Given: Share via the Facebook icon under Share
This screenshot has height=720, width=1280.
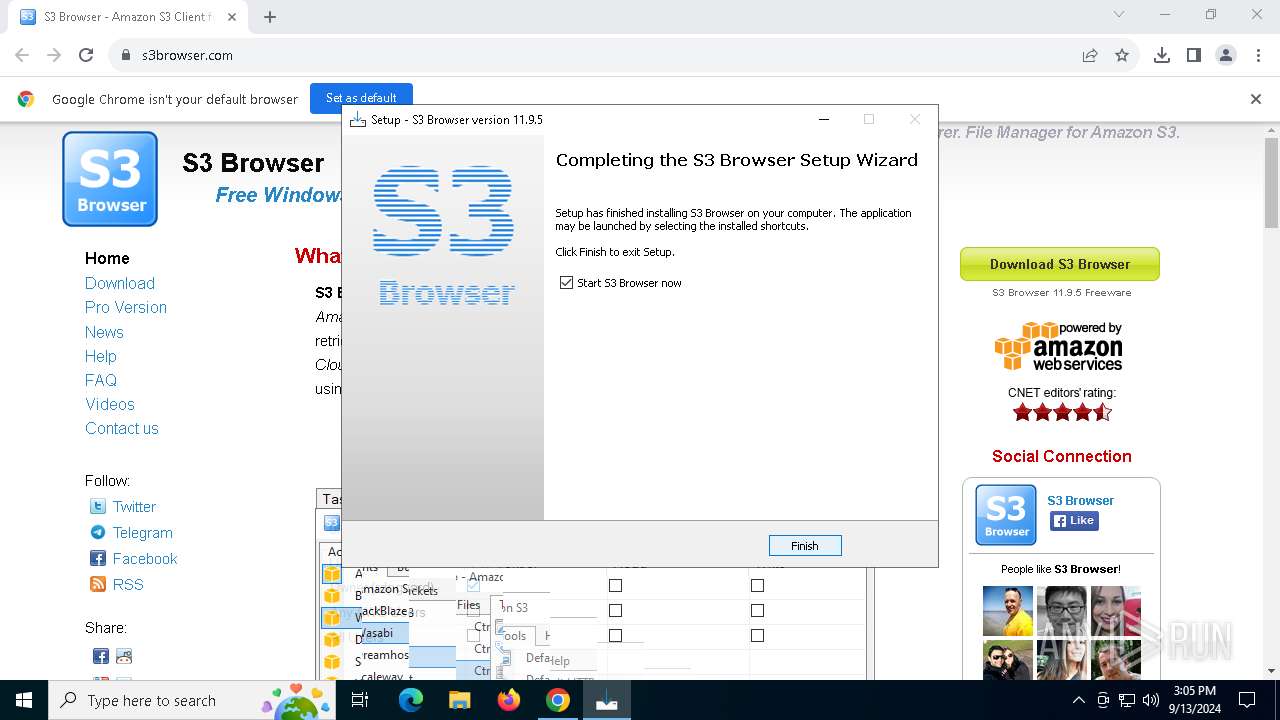Looking at the screenshot, I should pos(101,657).
